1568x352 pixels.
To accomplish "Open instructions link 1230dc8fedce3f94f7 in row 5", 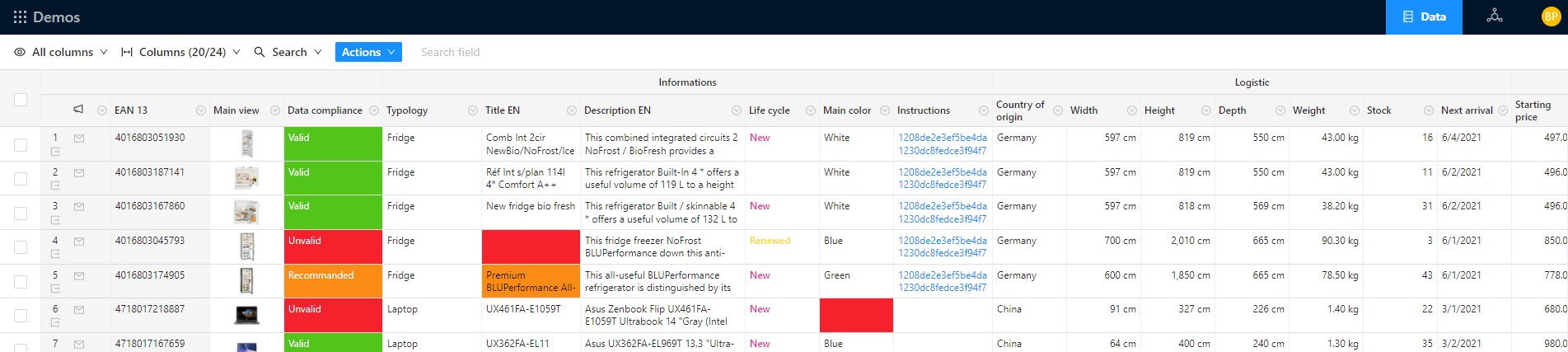I will click(942, 288).
